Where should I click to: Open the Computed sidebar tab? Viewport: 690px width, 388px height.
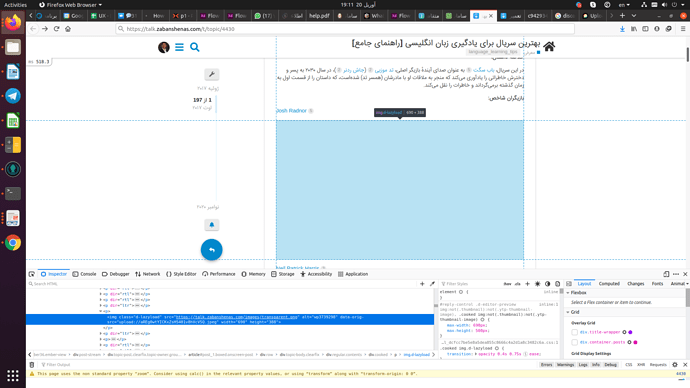[x=609, y=284]
